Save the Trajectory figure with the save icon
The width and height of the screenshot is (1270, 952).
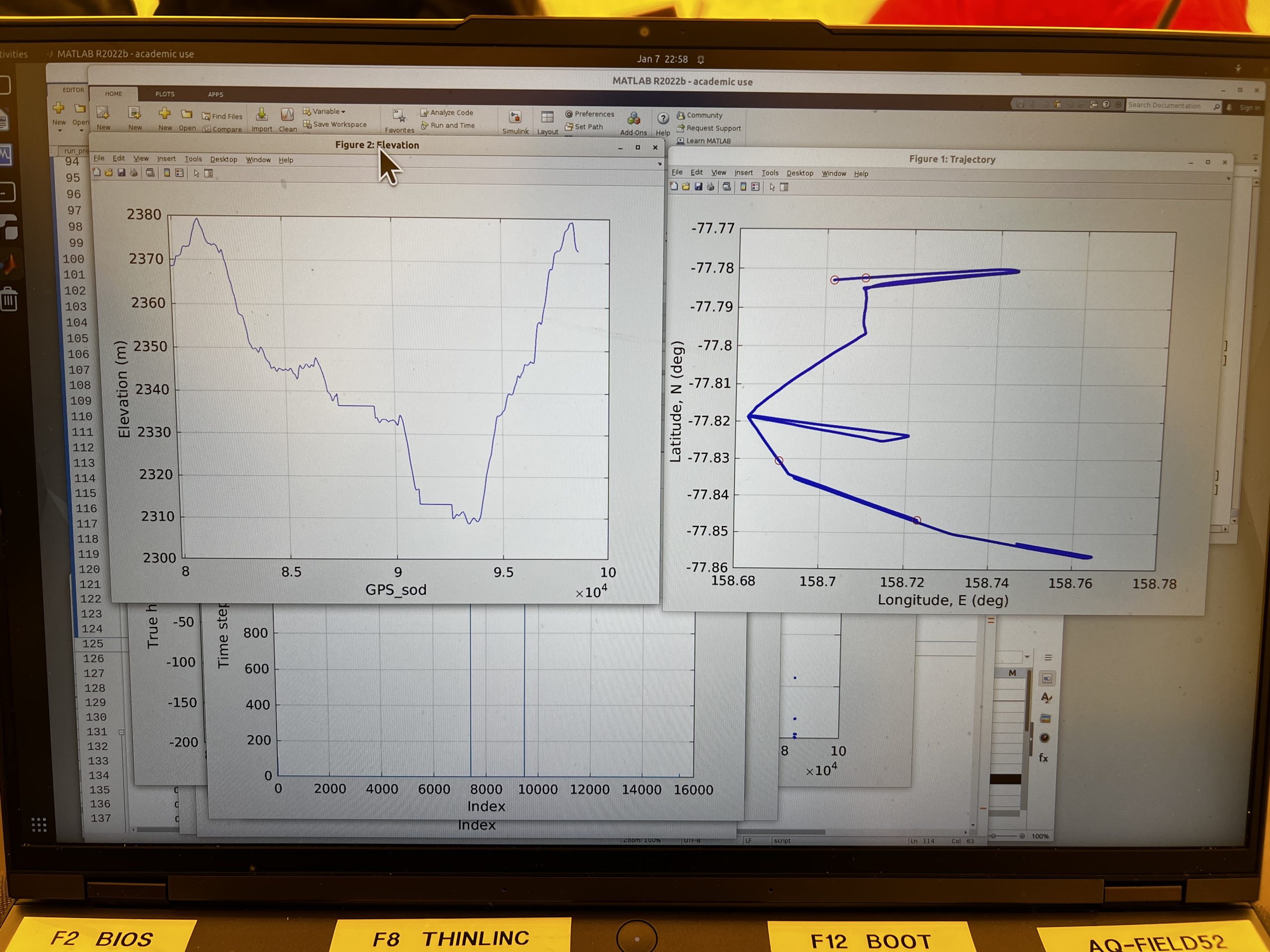(x=698, y=187)
